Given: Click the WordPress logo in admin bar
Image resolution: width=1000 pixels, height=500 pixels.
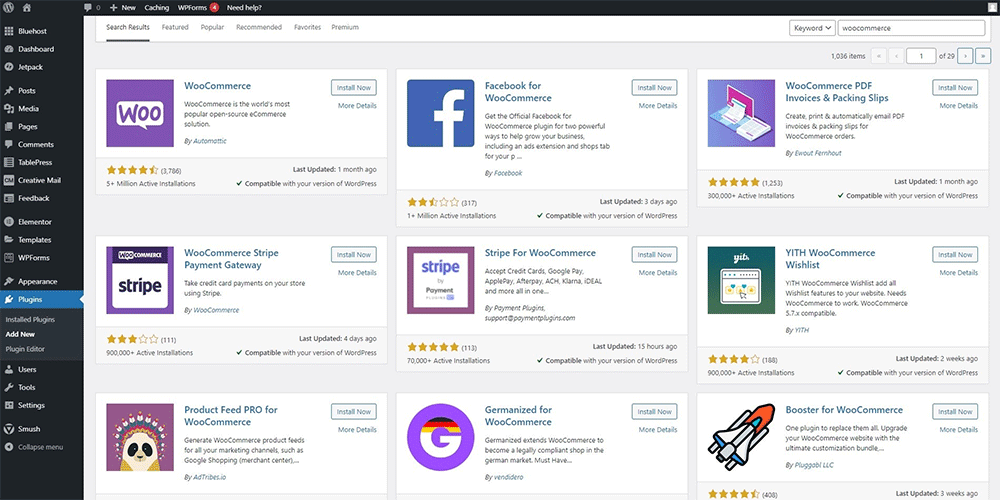Looking at the screenshot, I should click(9, 7).
